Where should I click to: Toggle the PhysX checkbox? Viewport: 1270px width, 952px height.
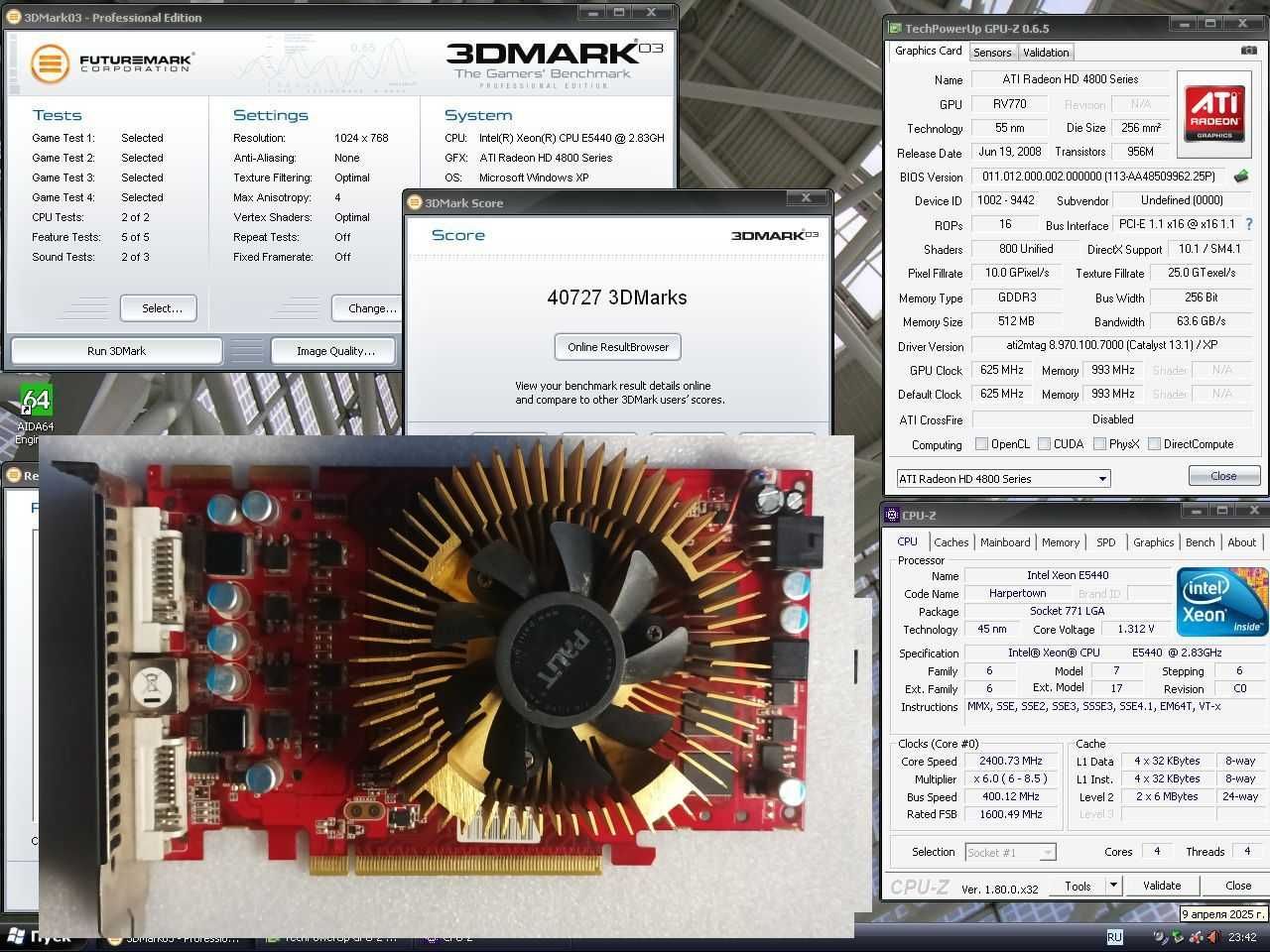pyautogui.click(x=1099, y=444)
